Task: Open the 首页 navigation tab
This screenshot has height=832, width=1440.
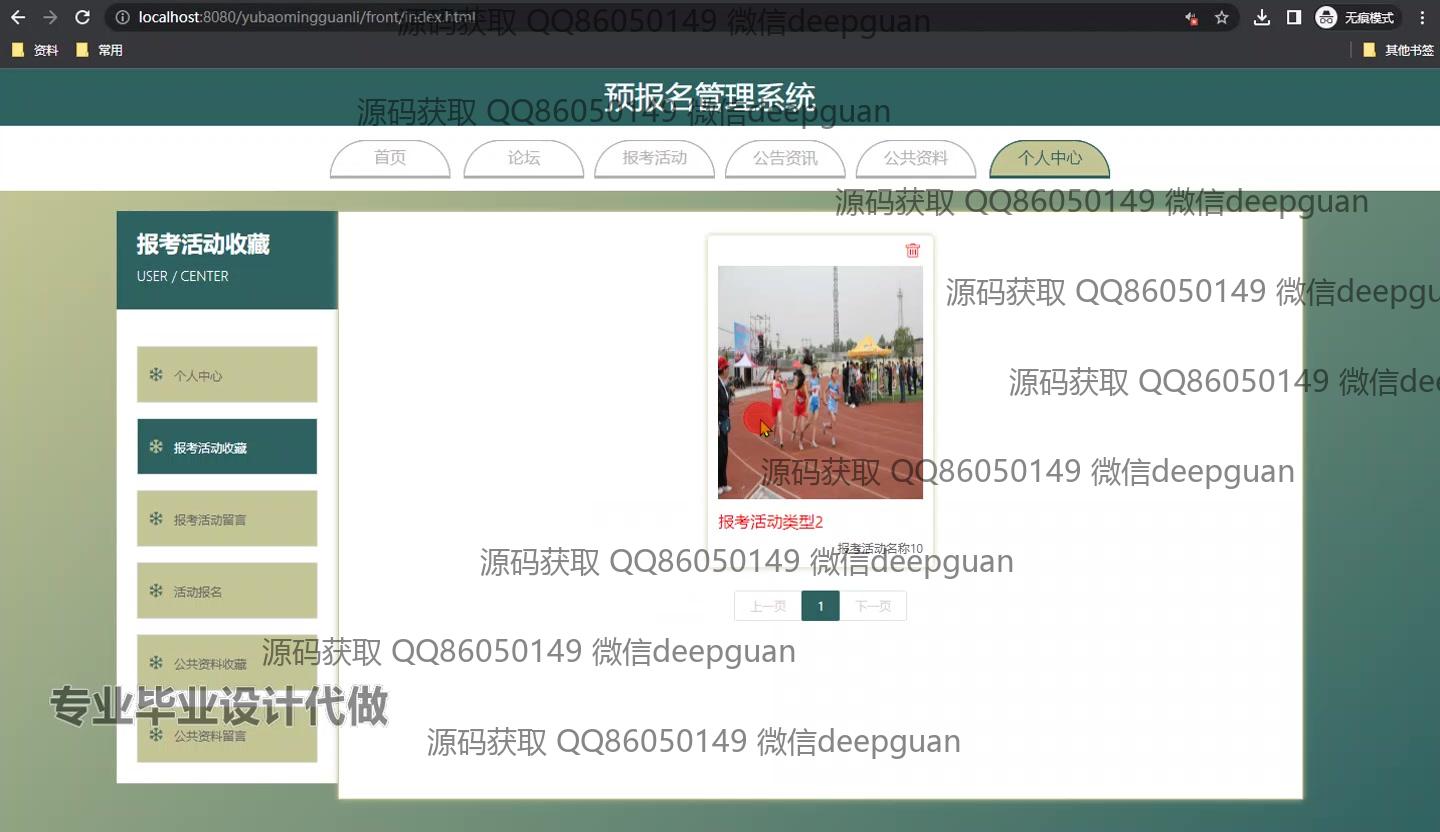Action: pos(390,158)
